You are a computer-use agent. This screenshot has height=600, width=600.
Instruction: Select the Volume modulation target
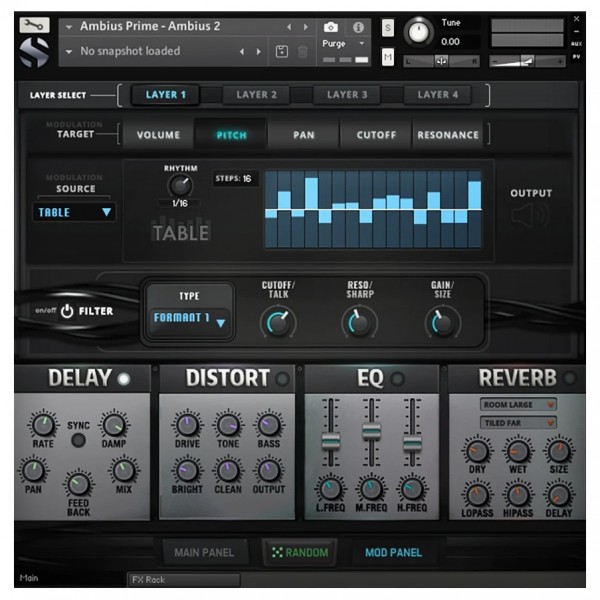tap(158, 135)
